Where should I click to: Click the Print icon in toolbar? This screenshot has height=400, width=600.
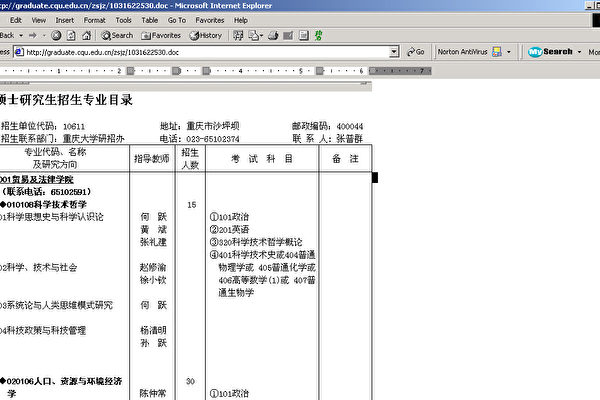coord(271,35)
